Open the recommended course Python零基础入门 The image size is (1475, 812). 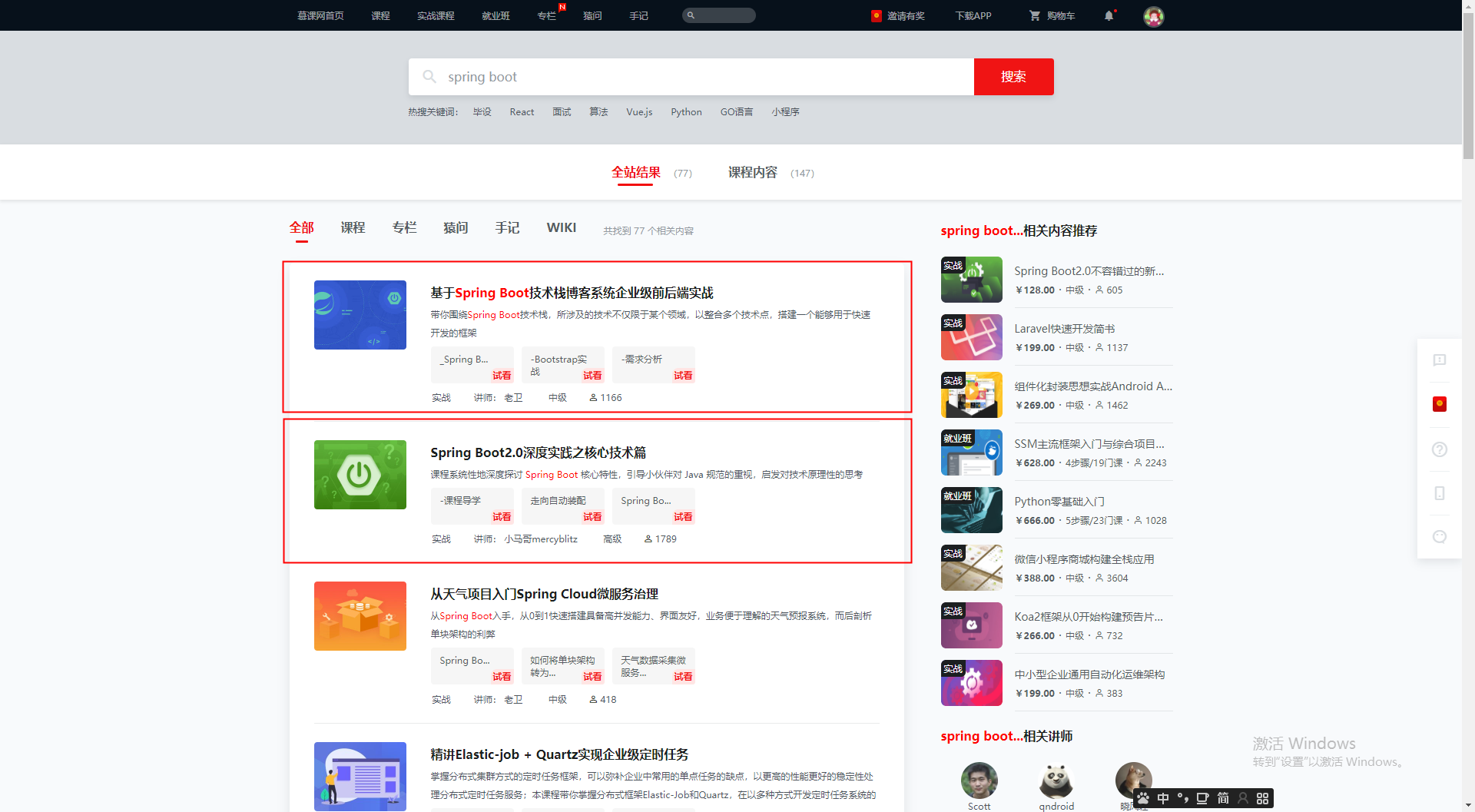[x=1059, y=502]
